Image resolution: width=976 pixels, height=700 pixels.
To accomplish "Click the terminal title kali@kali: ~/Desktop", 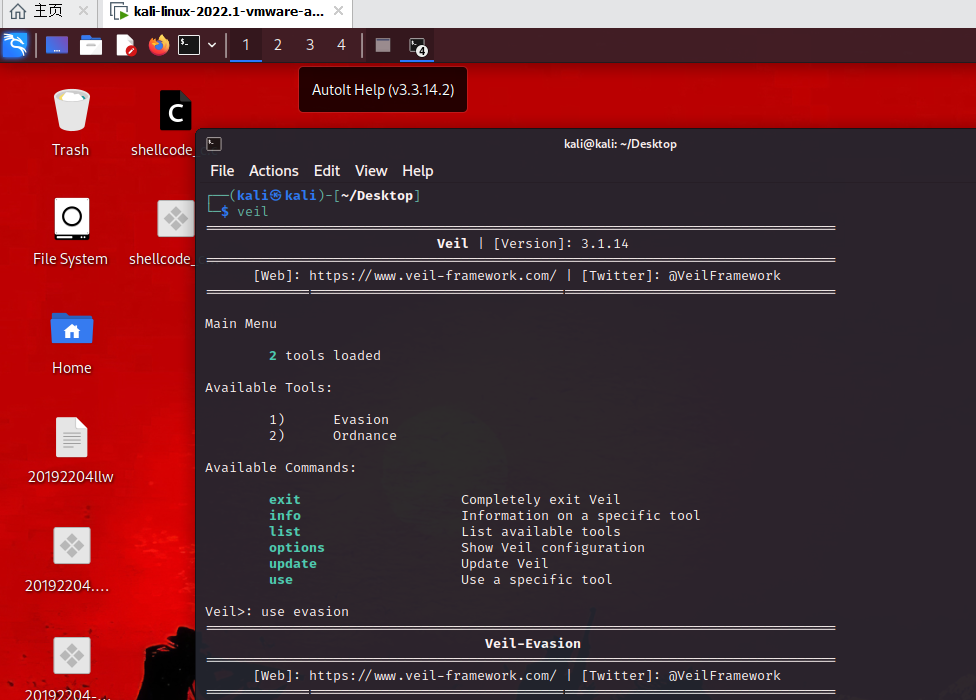I will 620,144.
